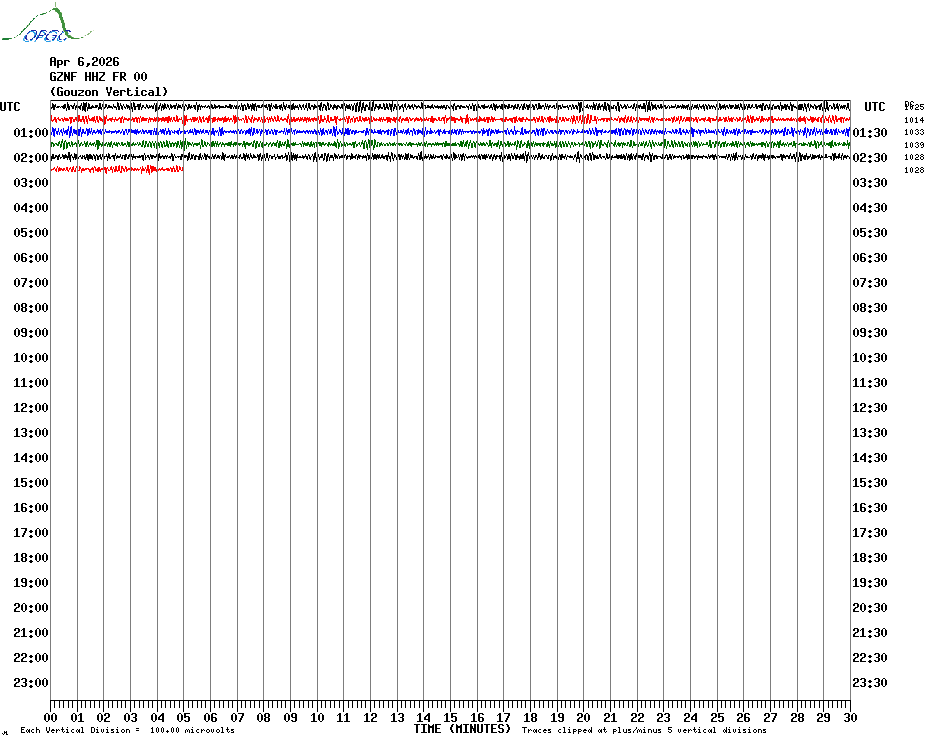The image size is (930, 744).
Task: Click minute label '20' on the bottom axis
Action: click(x=584, y=718)
